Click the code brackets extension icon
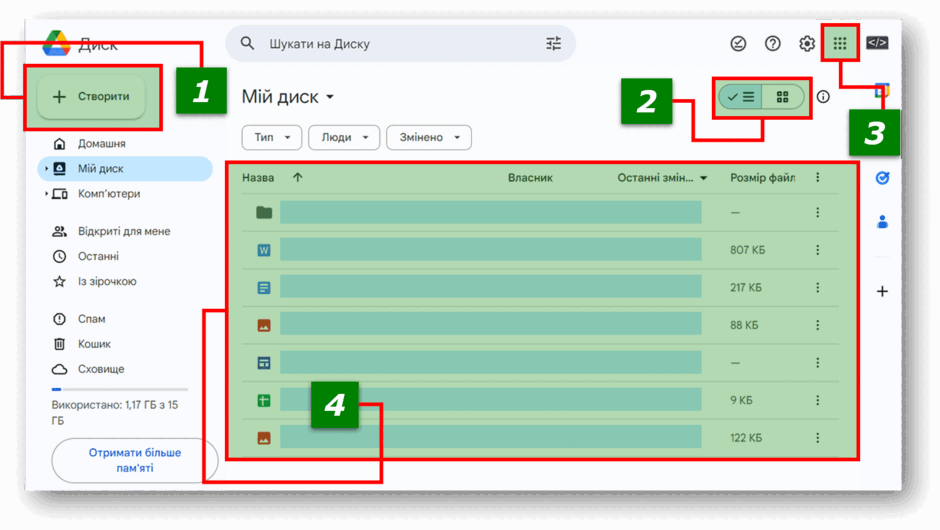Image resolution: width=940 pixels, height=530 pixels. [877, 43]
